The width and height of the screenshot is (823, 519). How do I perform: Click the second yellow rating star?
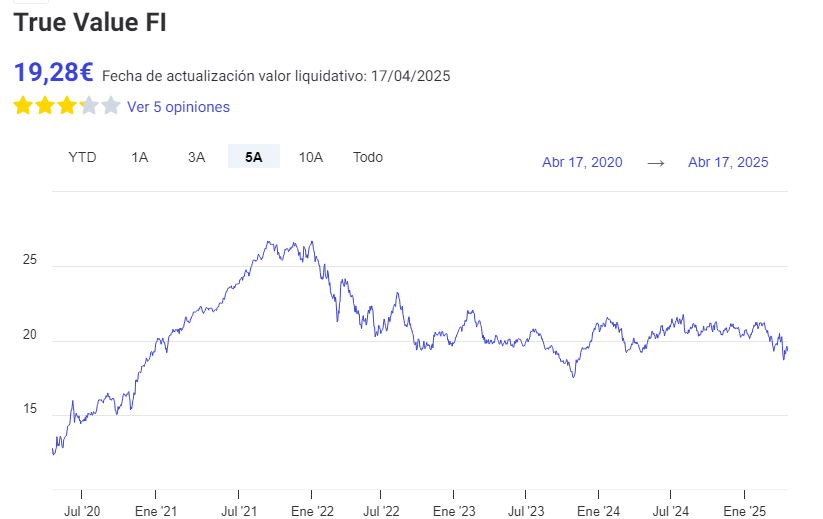pos(45,106)
